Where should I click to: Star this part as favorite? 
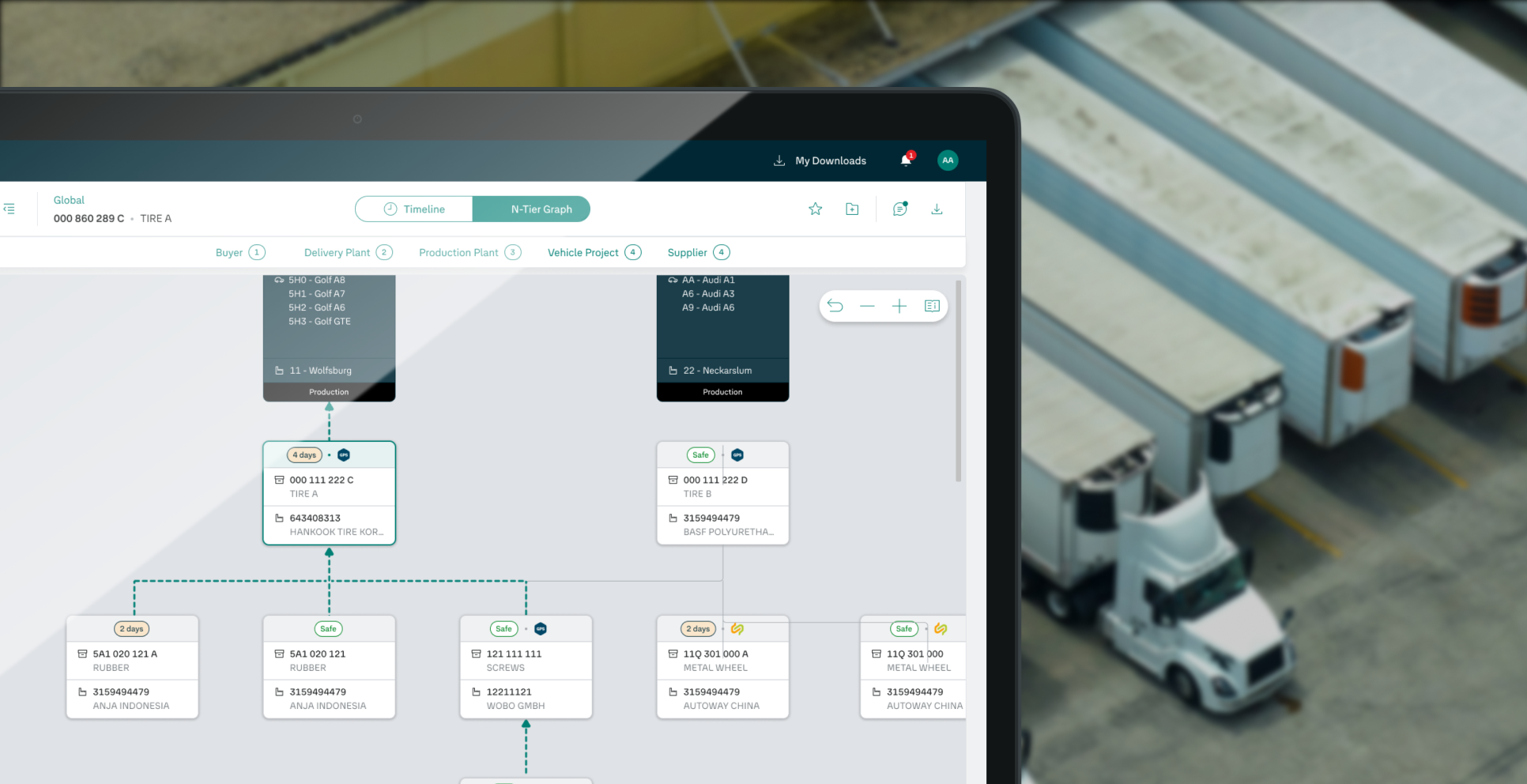tap(815, 209)
